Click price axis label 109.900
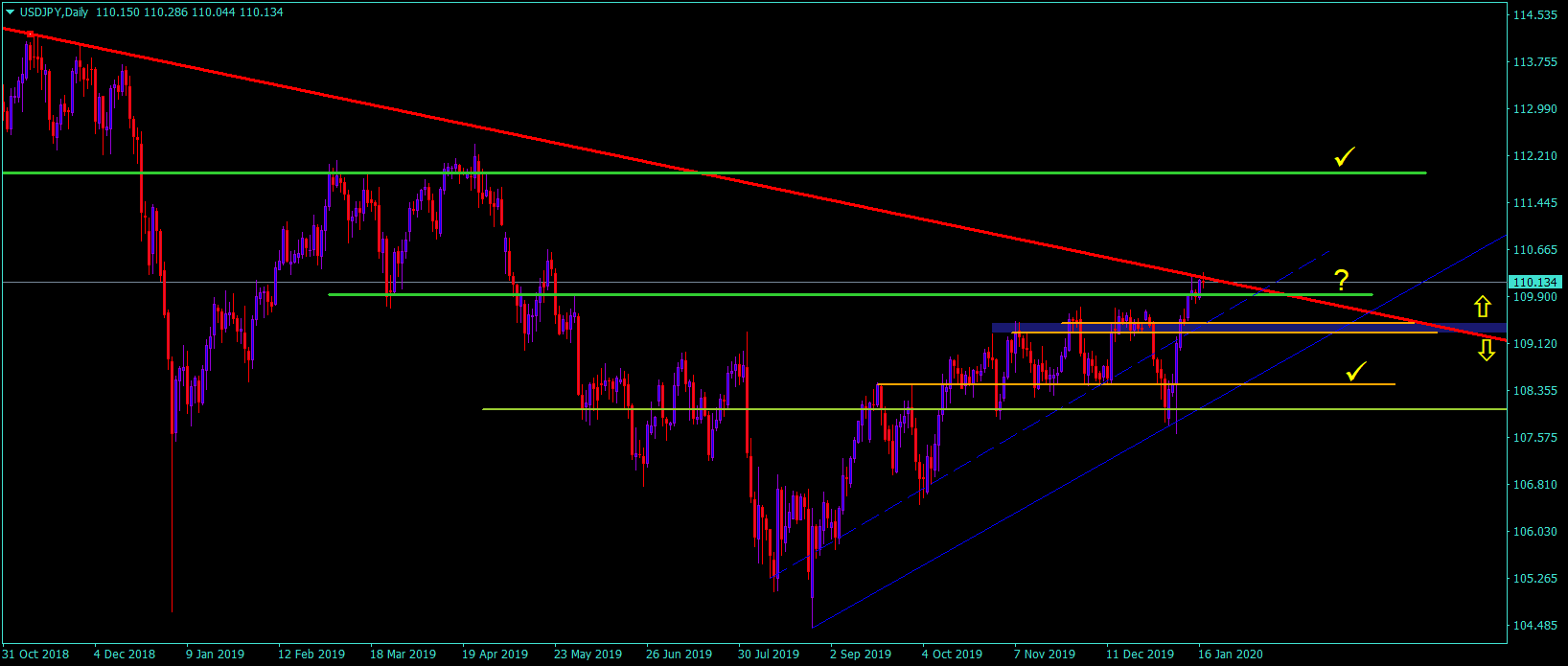Viewport: 1568px width, 666px height. pyautogui.click(x=1534, y=297)
